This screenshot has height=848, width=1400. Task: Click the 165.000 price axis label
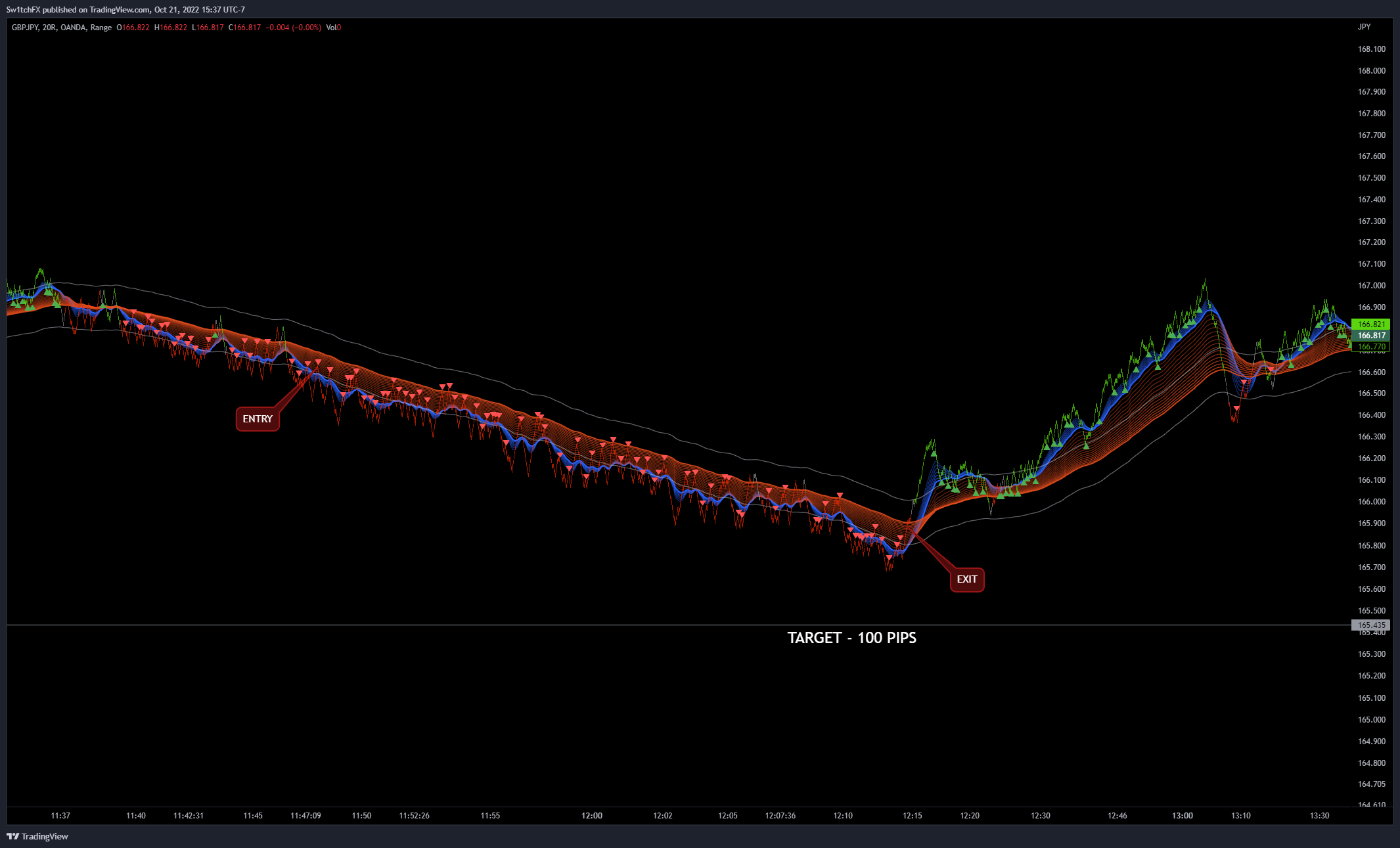click(1372, 720)
